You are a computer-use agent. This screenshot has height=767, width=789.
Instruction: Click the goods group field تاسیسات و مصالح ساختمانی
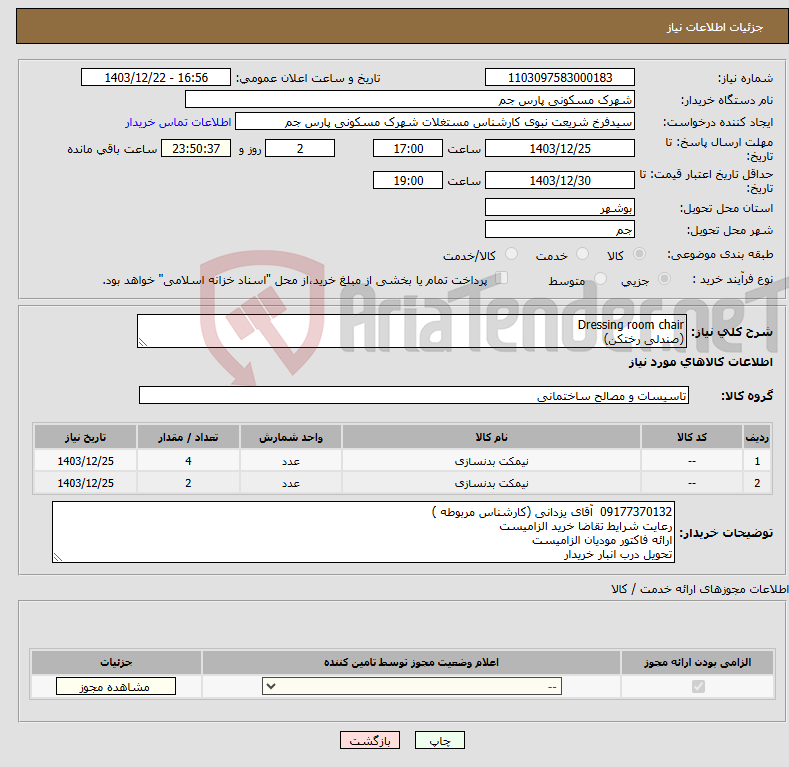(x=414, y=396)
